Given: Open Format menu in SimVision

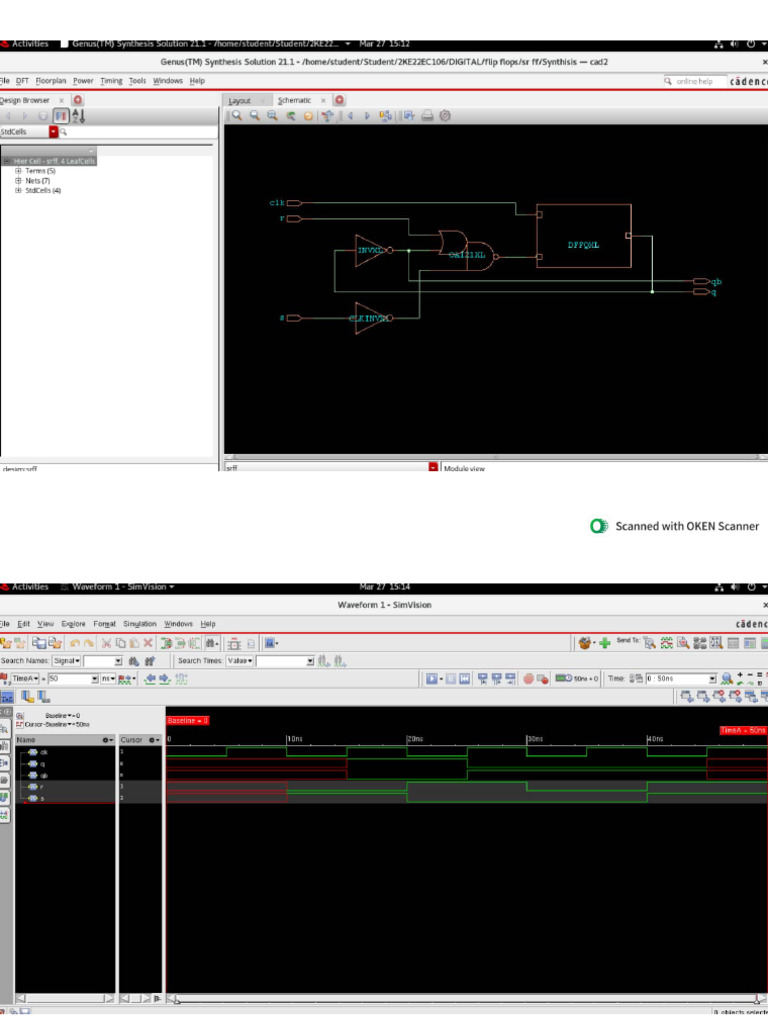Looking at the screenshot, I should [x=104, y=624].
